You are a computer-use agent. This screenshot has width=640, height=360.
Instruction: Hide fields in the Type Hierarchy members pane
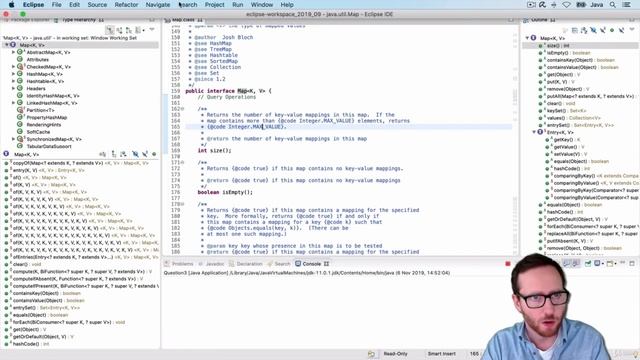[x=135, y=154]
